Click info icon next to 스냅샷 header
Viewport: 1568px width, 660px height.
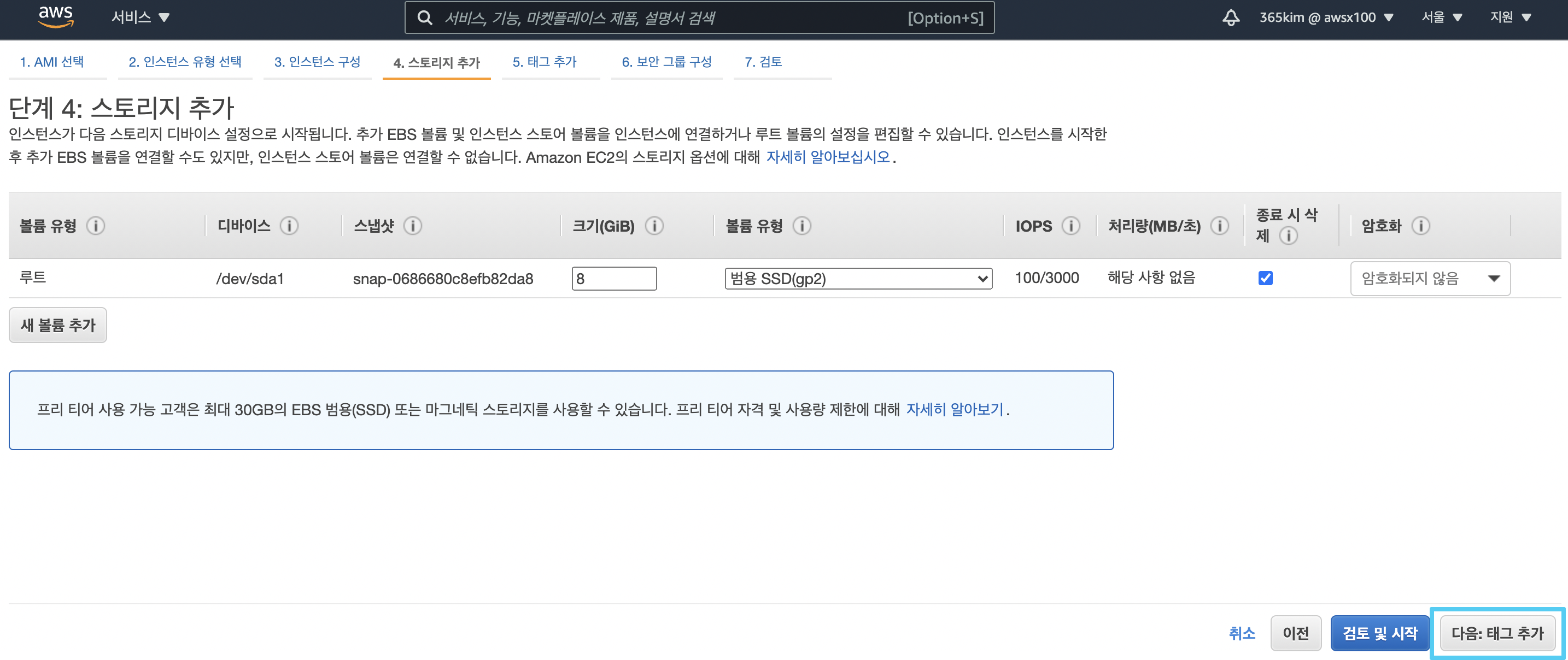(413, 226)
